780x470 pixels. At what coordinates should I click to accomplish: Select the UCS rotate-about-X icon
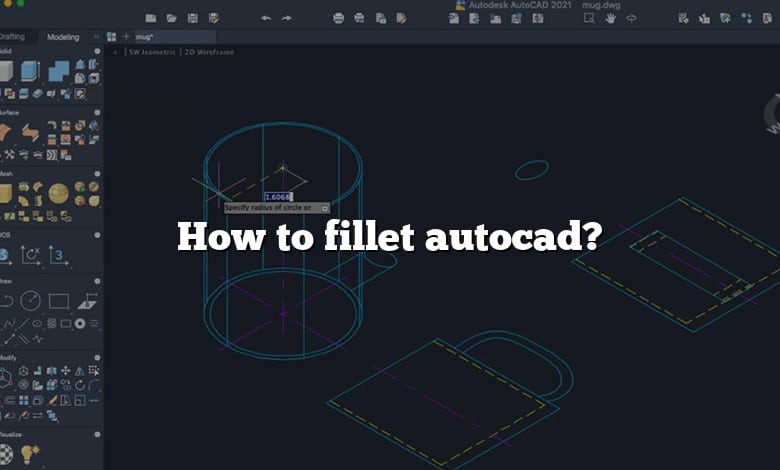point(30,255)
